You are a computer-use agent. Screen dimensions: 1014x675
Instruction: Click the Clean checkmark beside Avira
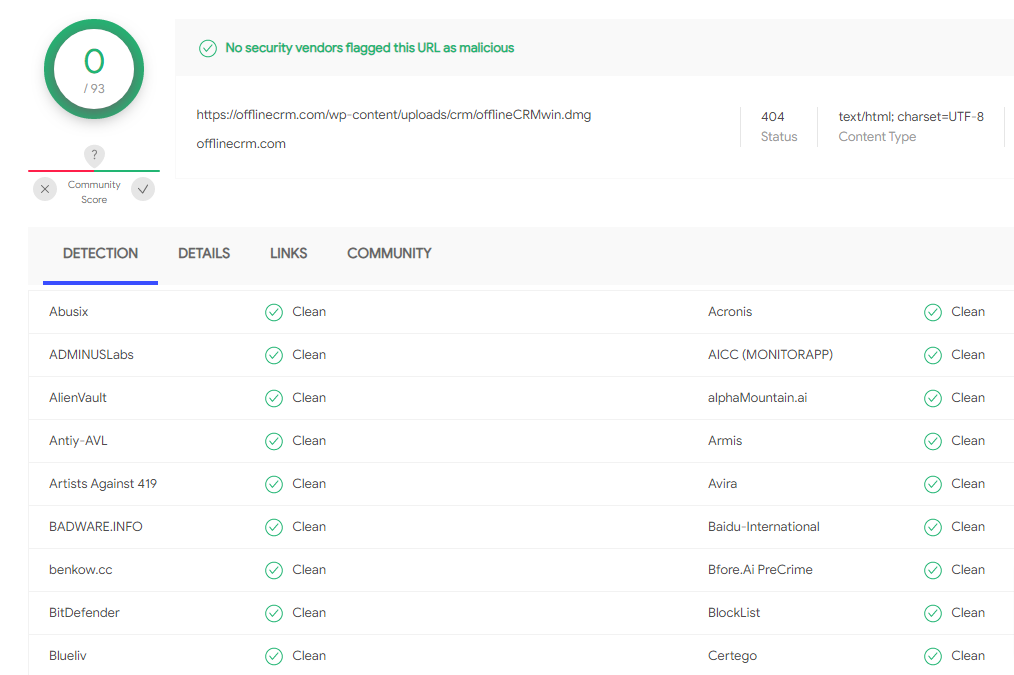(932, 483)
